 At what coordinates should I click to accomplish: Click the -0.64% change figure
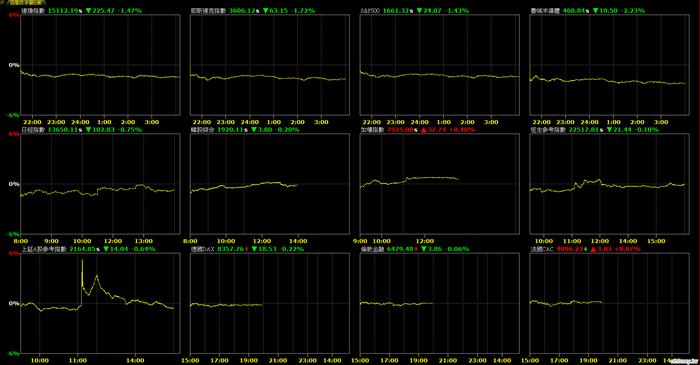pyautogui.click(x=143, y=249)
